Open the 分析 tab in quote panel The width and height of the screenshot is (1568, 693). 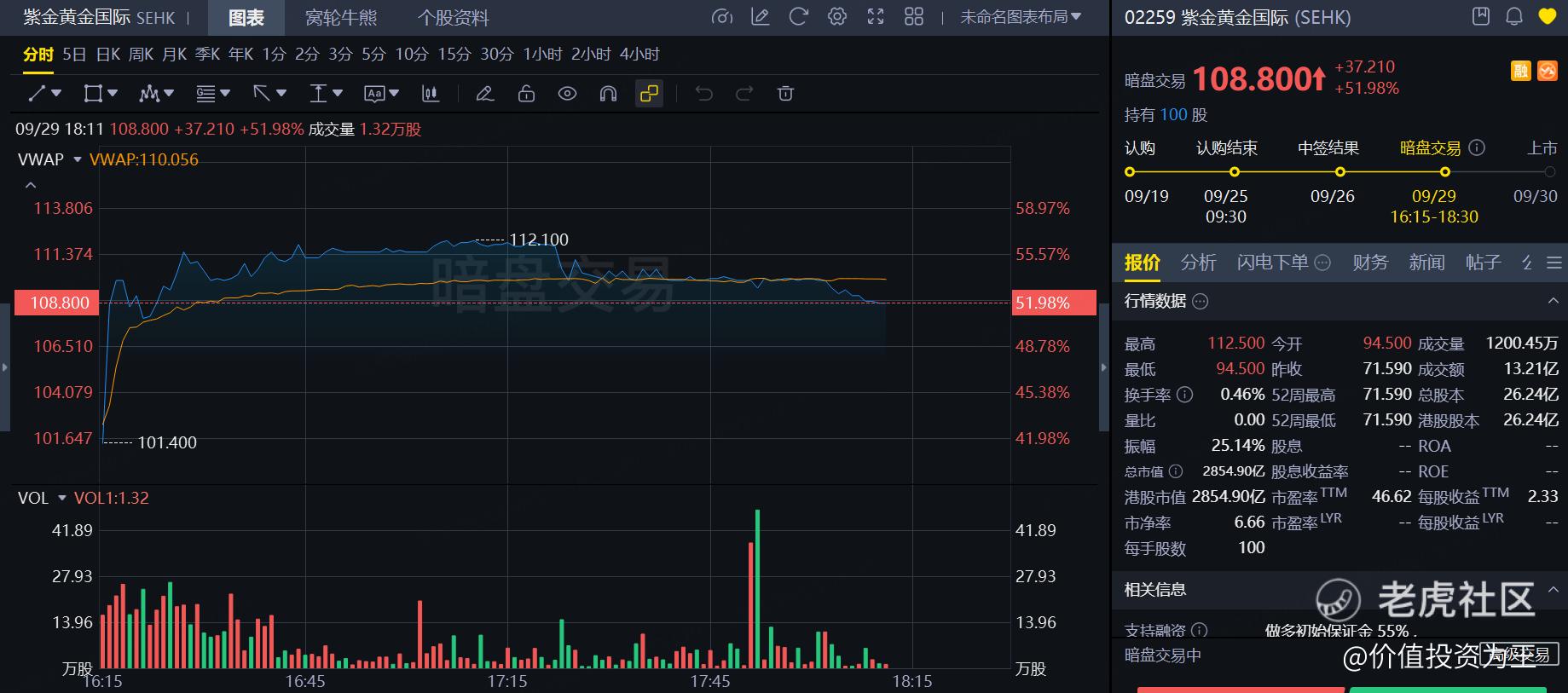coord(1198,263)
